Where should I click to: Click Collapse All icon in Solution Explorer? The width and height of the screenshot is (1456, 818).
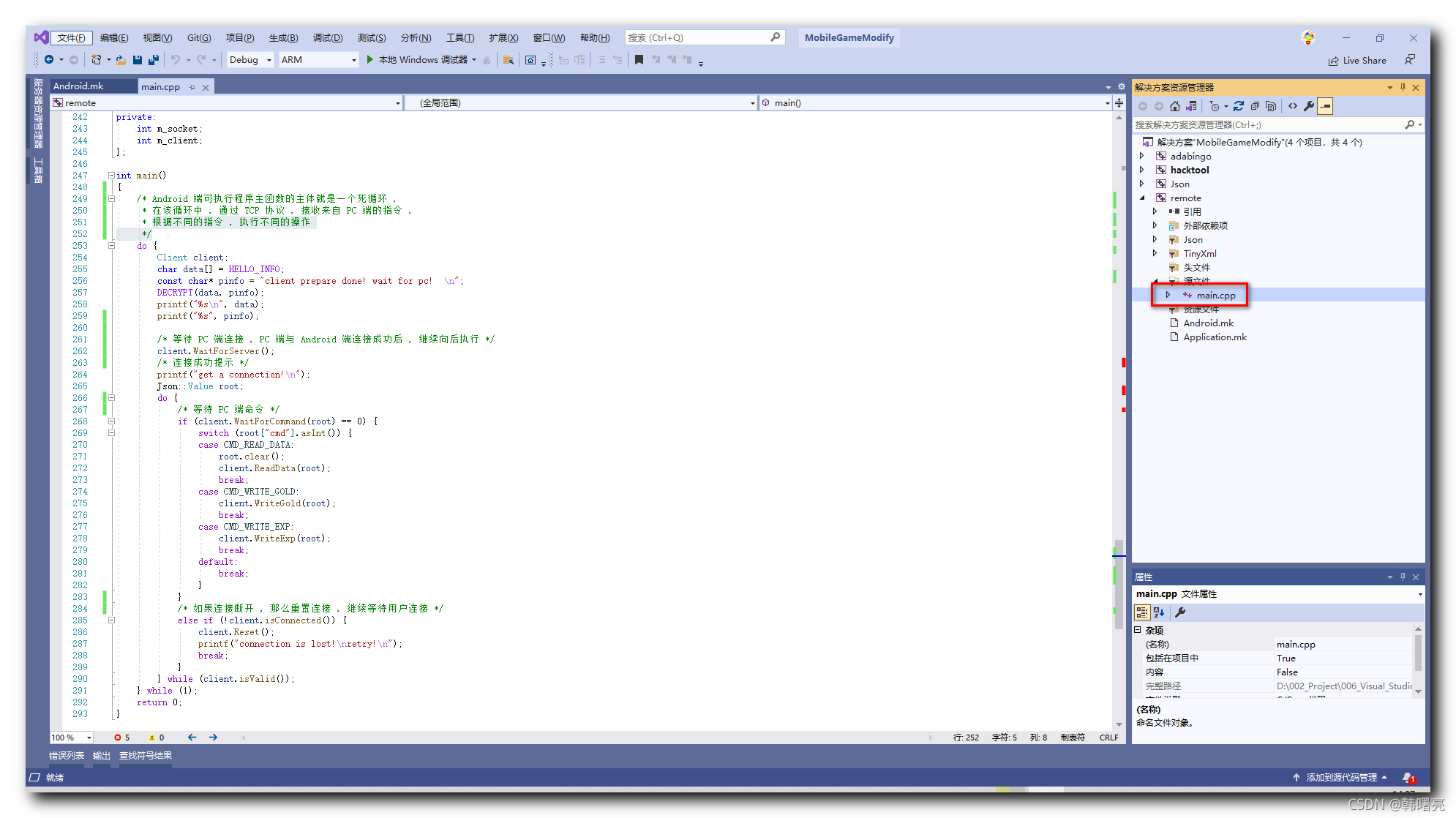click(1255, 106)
